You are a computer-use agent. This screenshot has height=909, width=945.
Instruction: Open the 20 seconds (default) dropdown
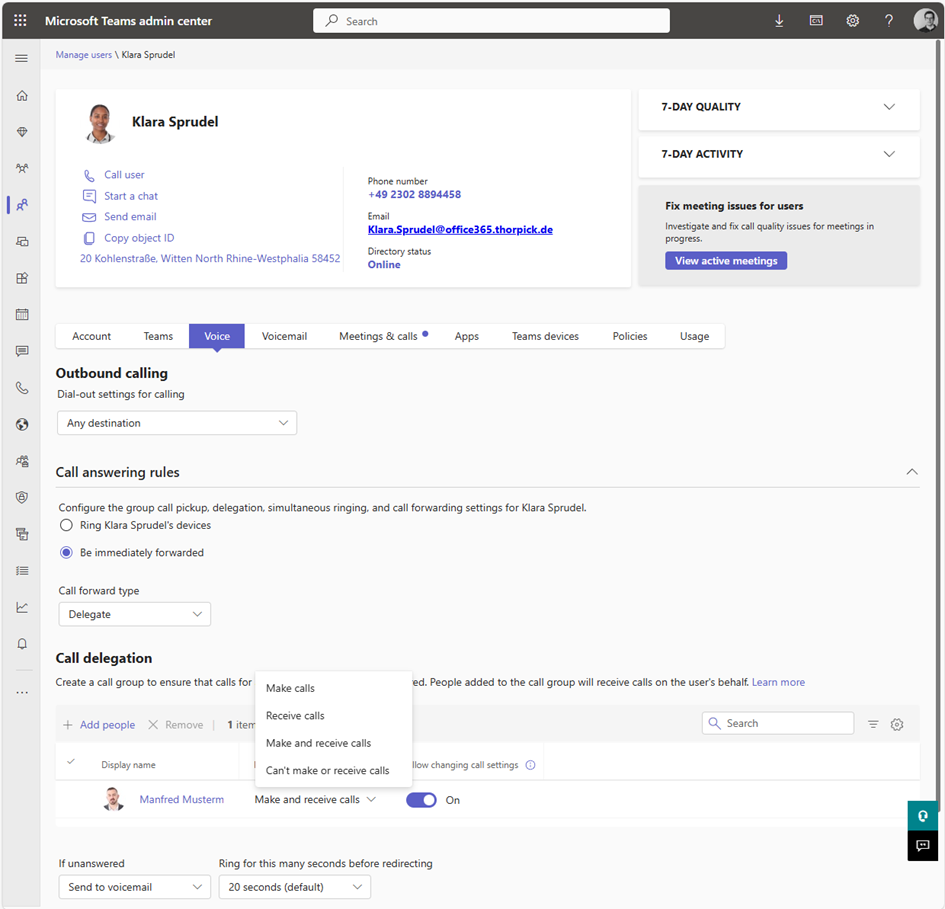pyautogui.click(x=295, y=887)
